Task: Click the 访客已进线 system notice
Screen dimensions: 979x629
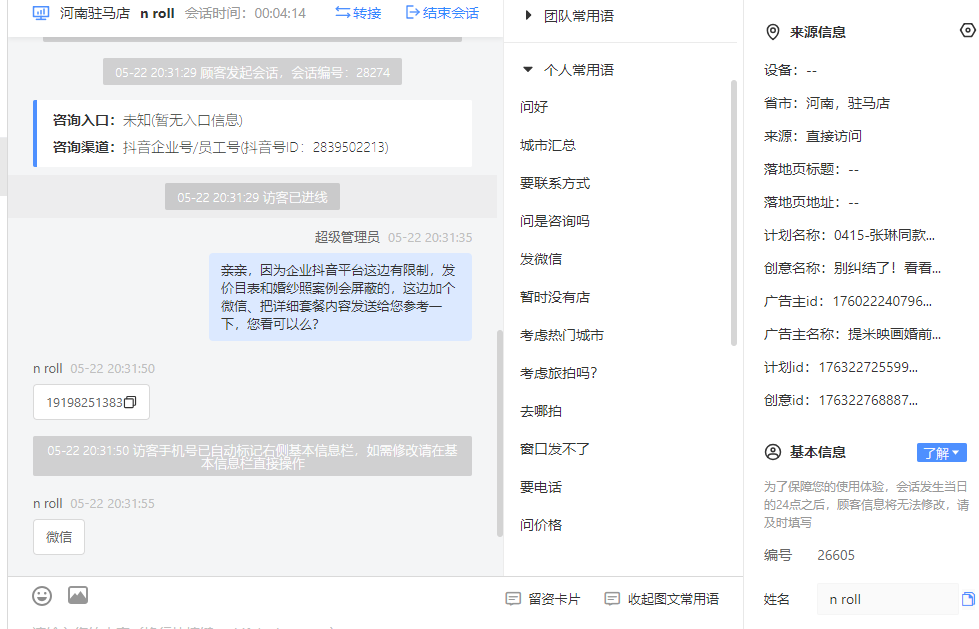Action: [252, 197]
